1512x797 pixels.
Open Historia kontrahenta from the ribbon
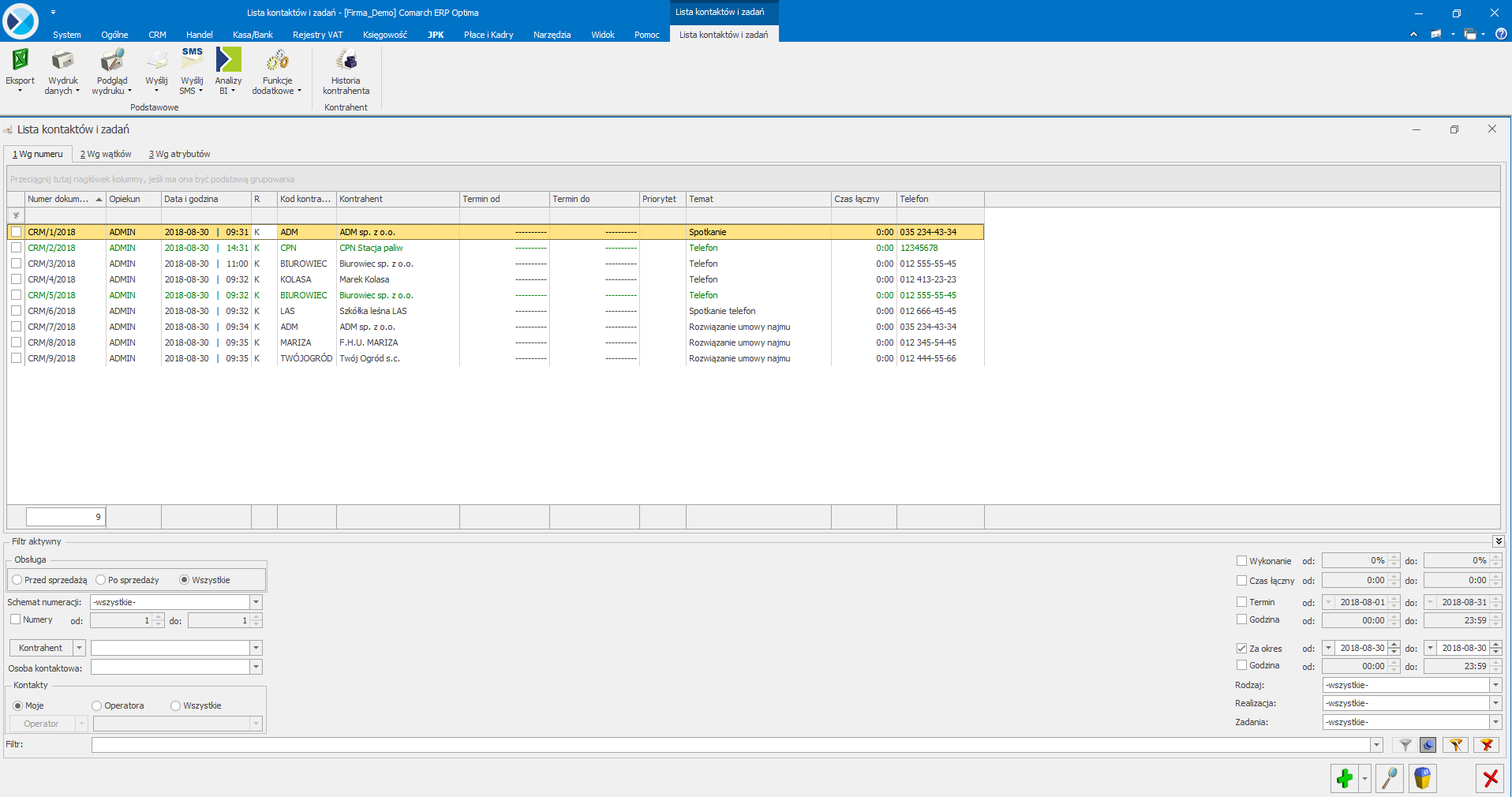click(x=346, y=61)
